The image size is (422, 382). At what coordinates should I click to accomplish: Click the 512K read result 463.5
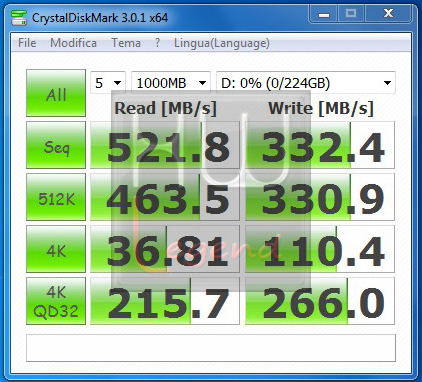[165, 197]
